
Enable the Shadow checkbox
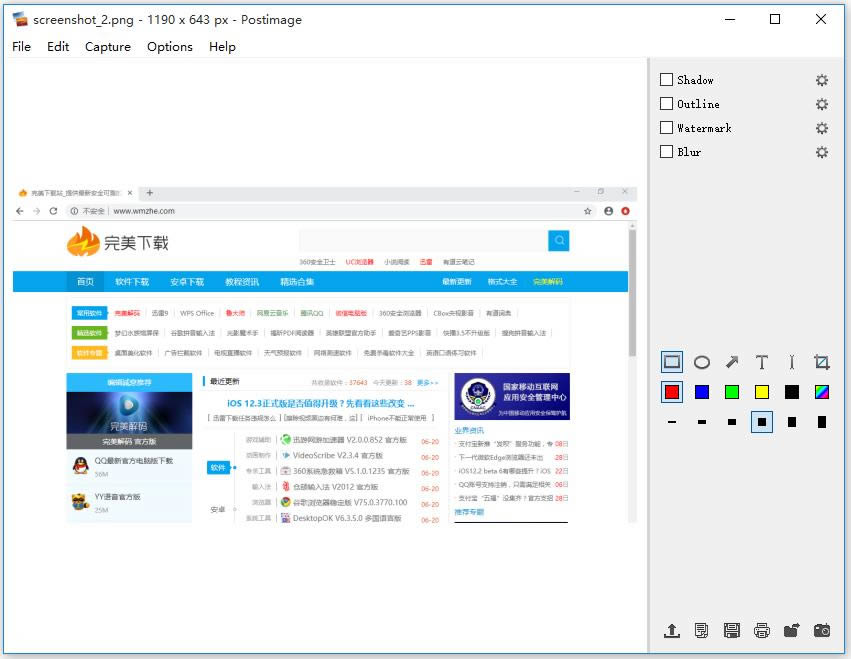[x=666, y=80]
